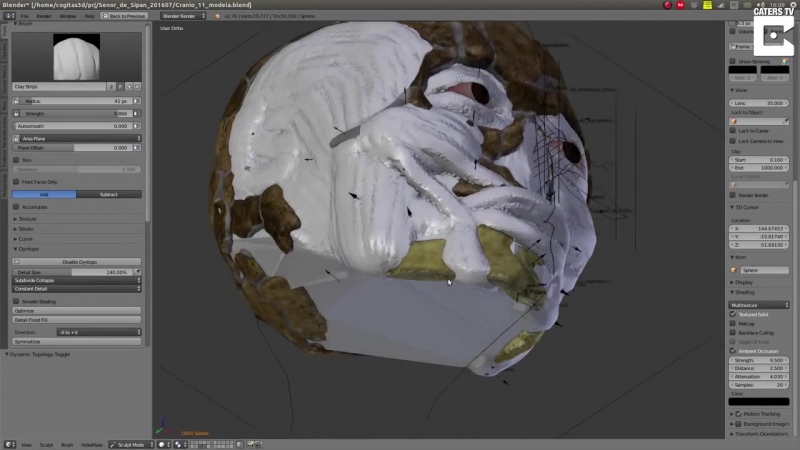Click the Detail Size eyedropper icon
The width and height of the screenshot is (800, 450).
click(x=137, y=272)
